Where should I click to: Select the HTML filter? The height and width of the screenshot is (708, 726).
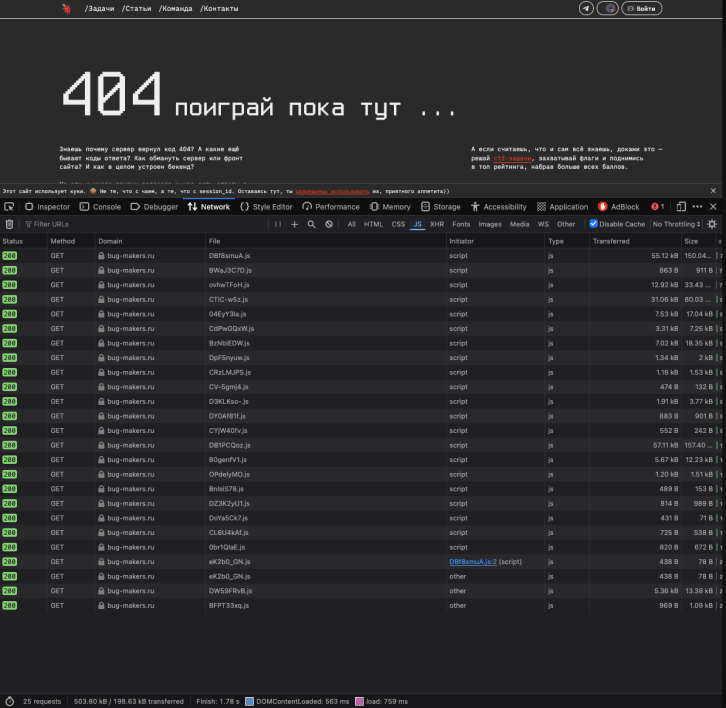(x=373, y=224)
